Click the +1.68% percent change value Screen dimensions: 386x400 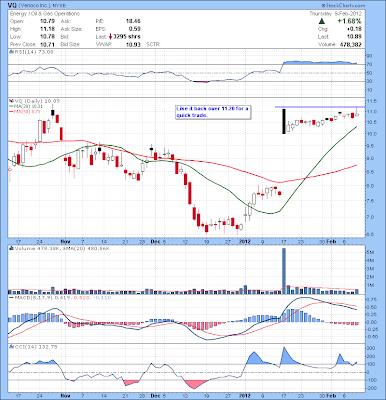pos(349,21)
